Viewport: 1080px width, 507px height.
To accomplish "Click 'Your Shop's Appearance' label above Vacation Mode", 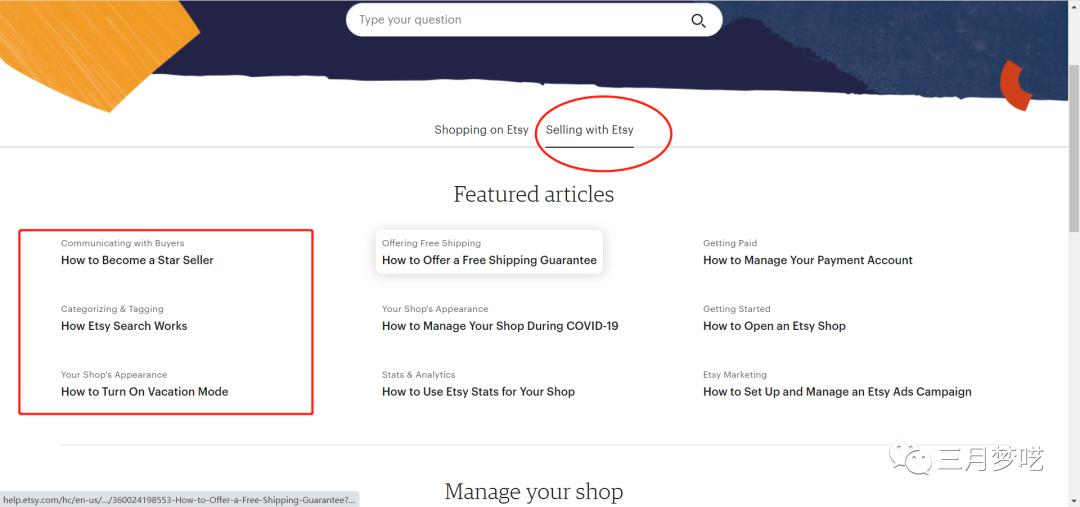I will 114,375.
